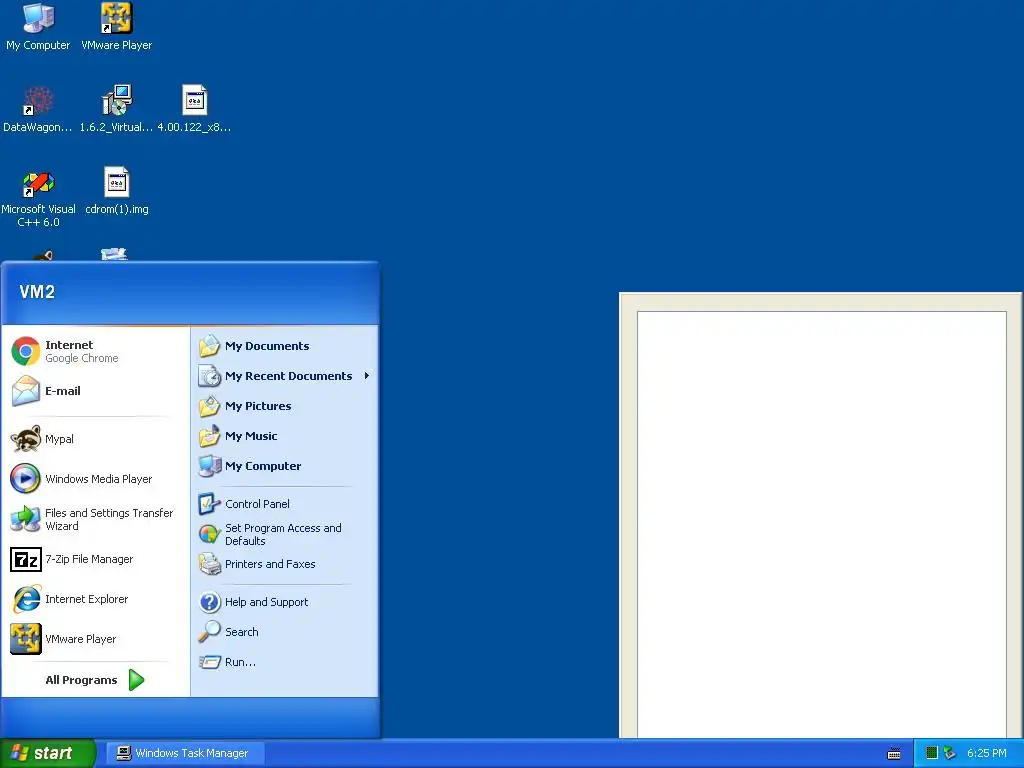Click the VM2 user name header
1024x768 pixels.
click(x=37, y=292)
